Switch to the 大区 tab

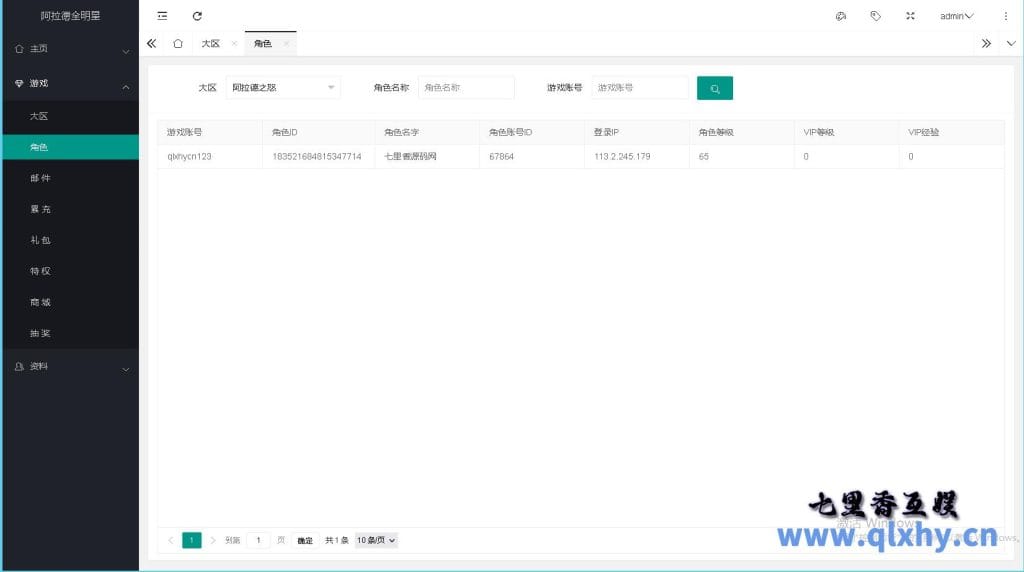pyautogui.click(x=210, y=44)
